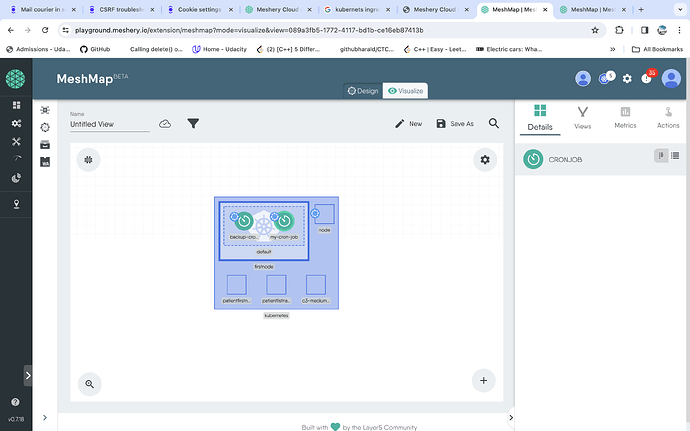Click the Meshery logo in sidebar
This screenshot has width=690, height=431.
(x=15, y=79)
